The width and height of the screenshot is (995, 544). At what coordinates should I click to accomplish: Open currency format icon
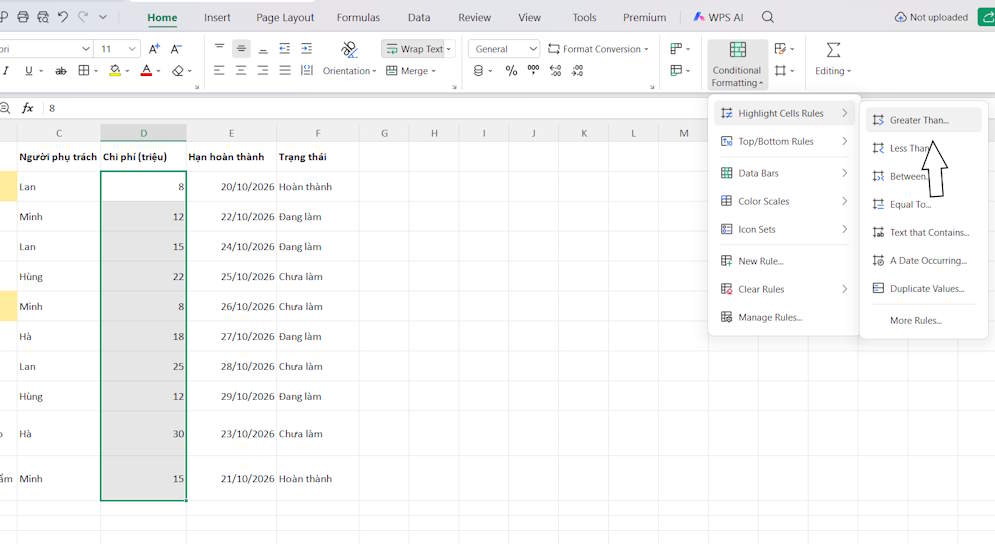pos(478,70)
